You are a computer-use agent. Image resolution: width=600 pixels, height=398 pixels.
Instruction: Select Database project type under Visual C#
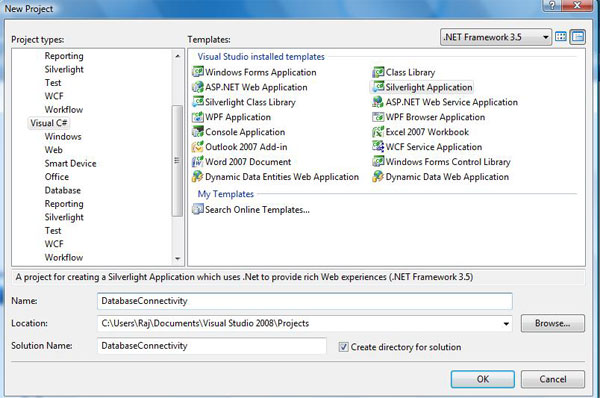tap(63, 190)
